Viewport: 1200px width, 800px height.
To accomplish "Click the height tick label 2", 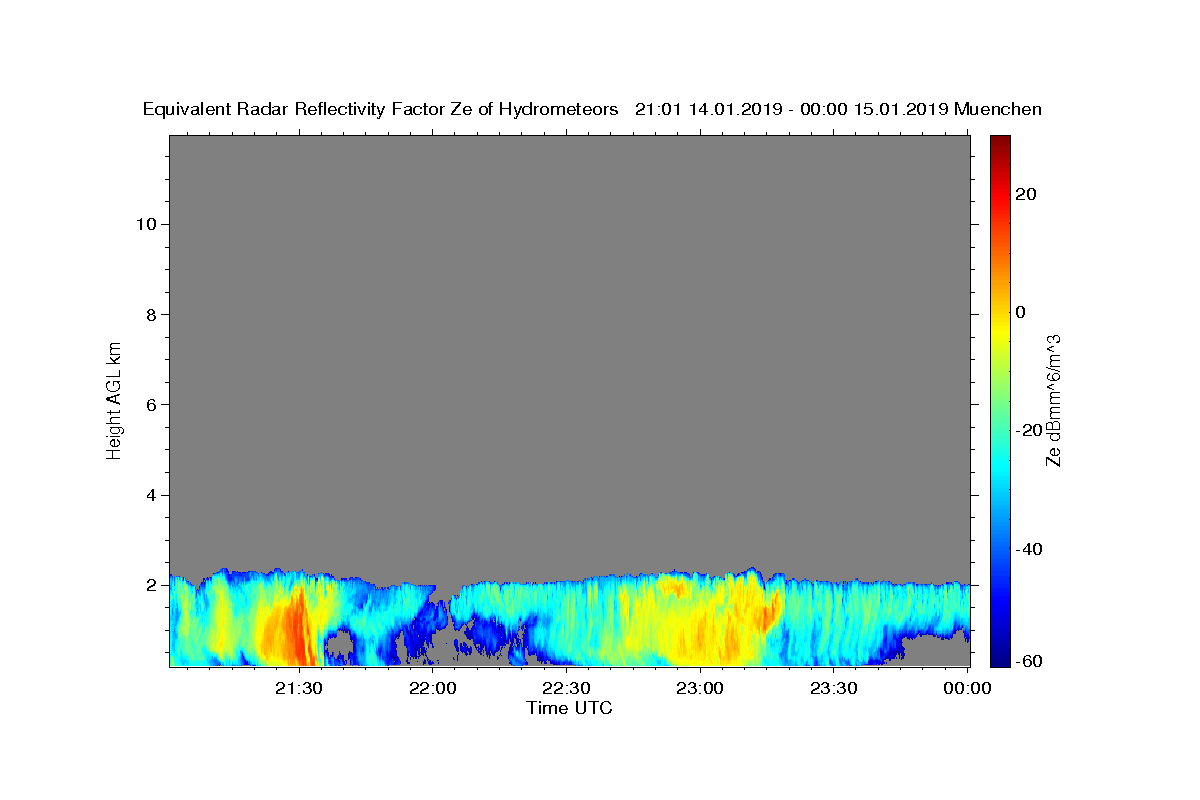I will pyautogui.click(x=151, y=585).
